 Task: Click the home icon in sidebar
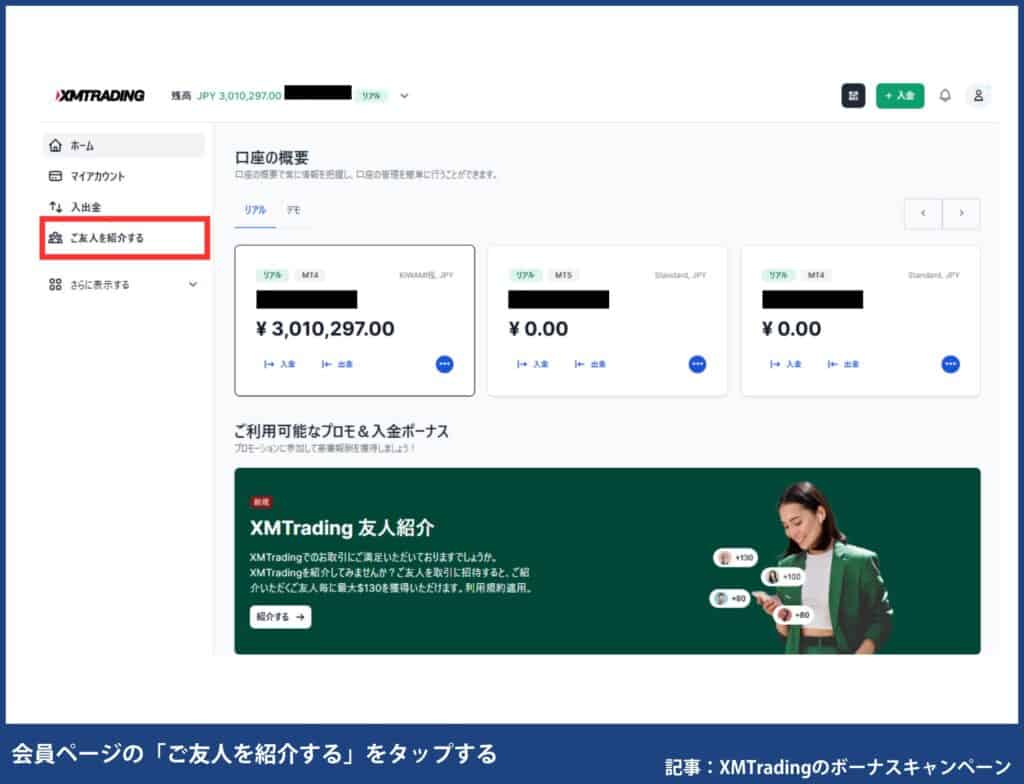(56, 145)
